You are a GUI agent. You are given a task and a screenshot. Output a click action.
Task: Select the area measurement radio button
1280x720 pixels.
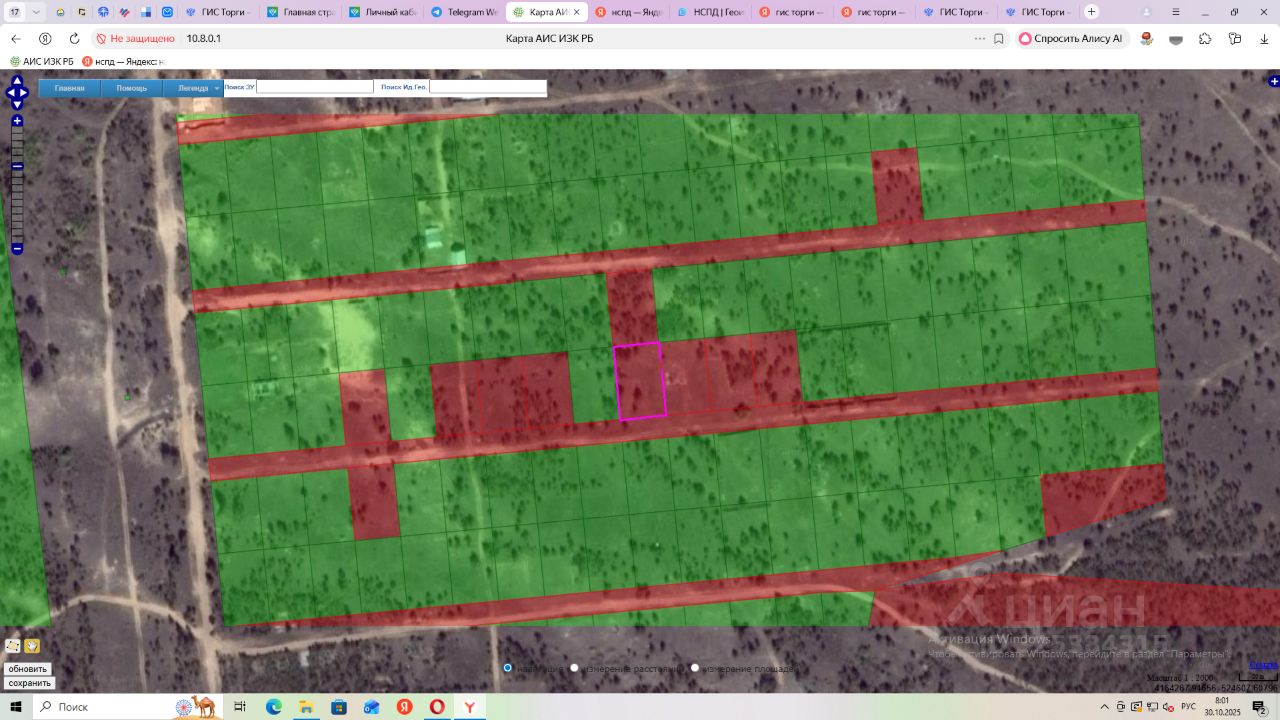point(695,668)
